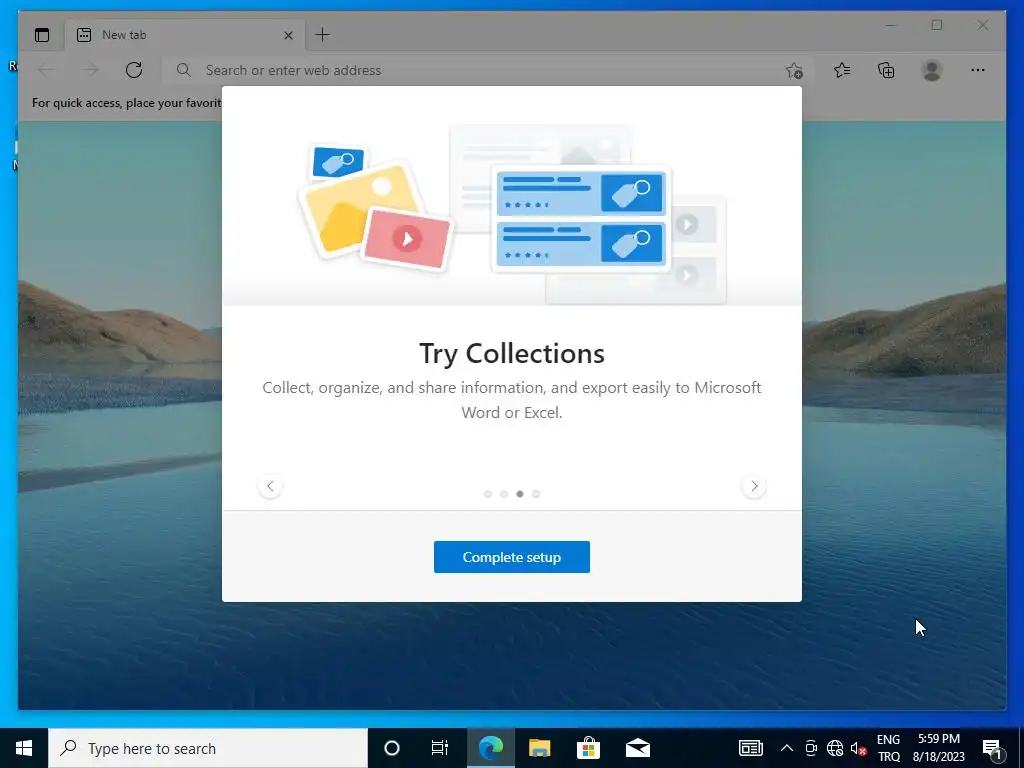The image size is (1024, 768).
Task: Add this page to favorites star icon
Action: (794, 71)
